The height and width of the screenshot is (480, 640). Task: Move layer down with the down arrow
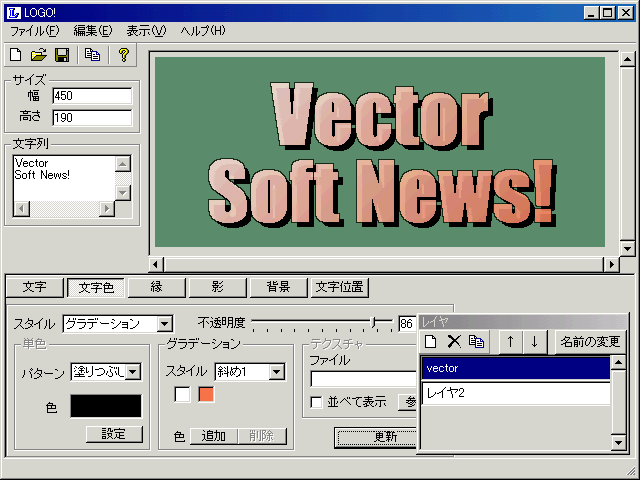tap(534, 342)
